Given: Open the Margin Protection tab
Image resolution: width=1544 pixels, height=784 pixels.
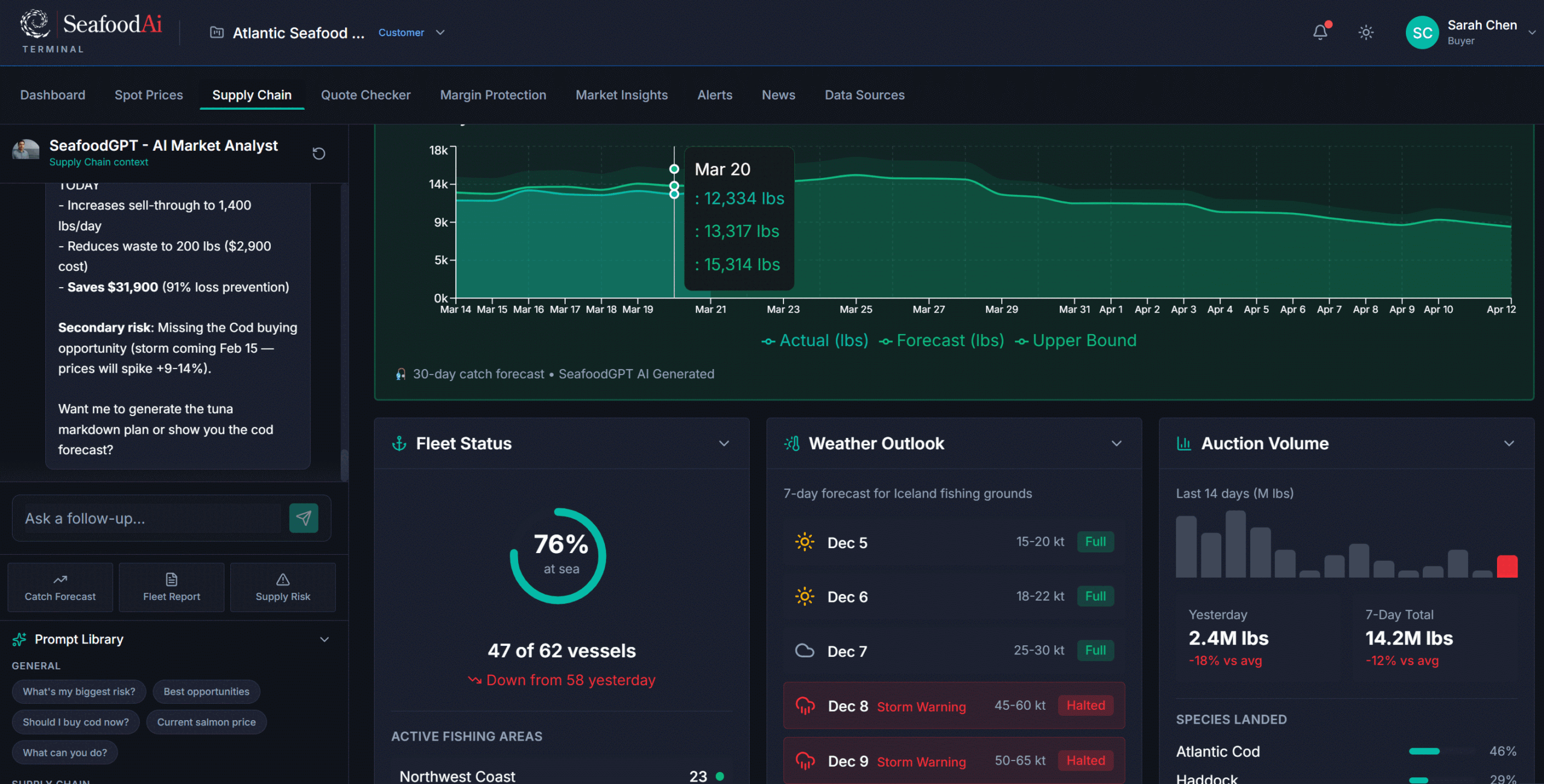Looking at the screenshot, I should point(493,95).
